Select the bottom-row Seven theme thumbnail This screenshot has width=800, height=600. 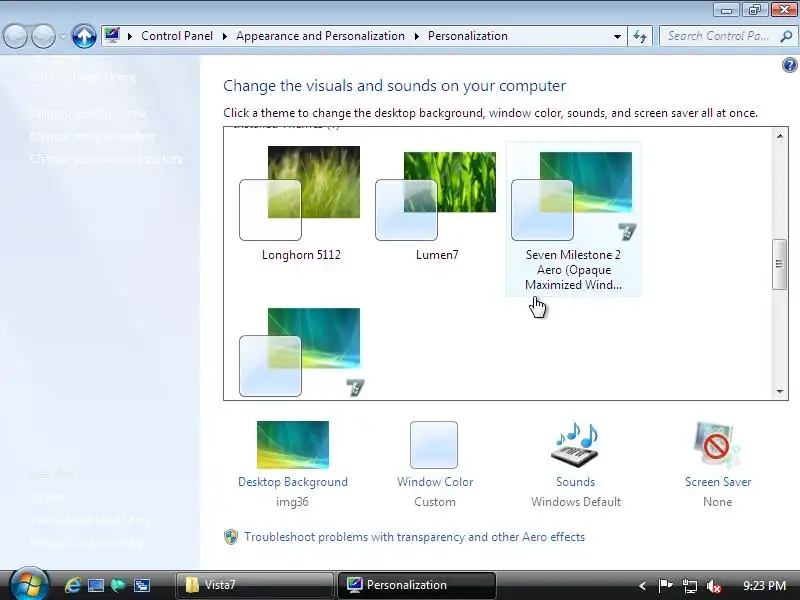(301, 352)
